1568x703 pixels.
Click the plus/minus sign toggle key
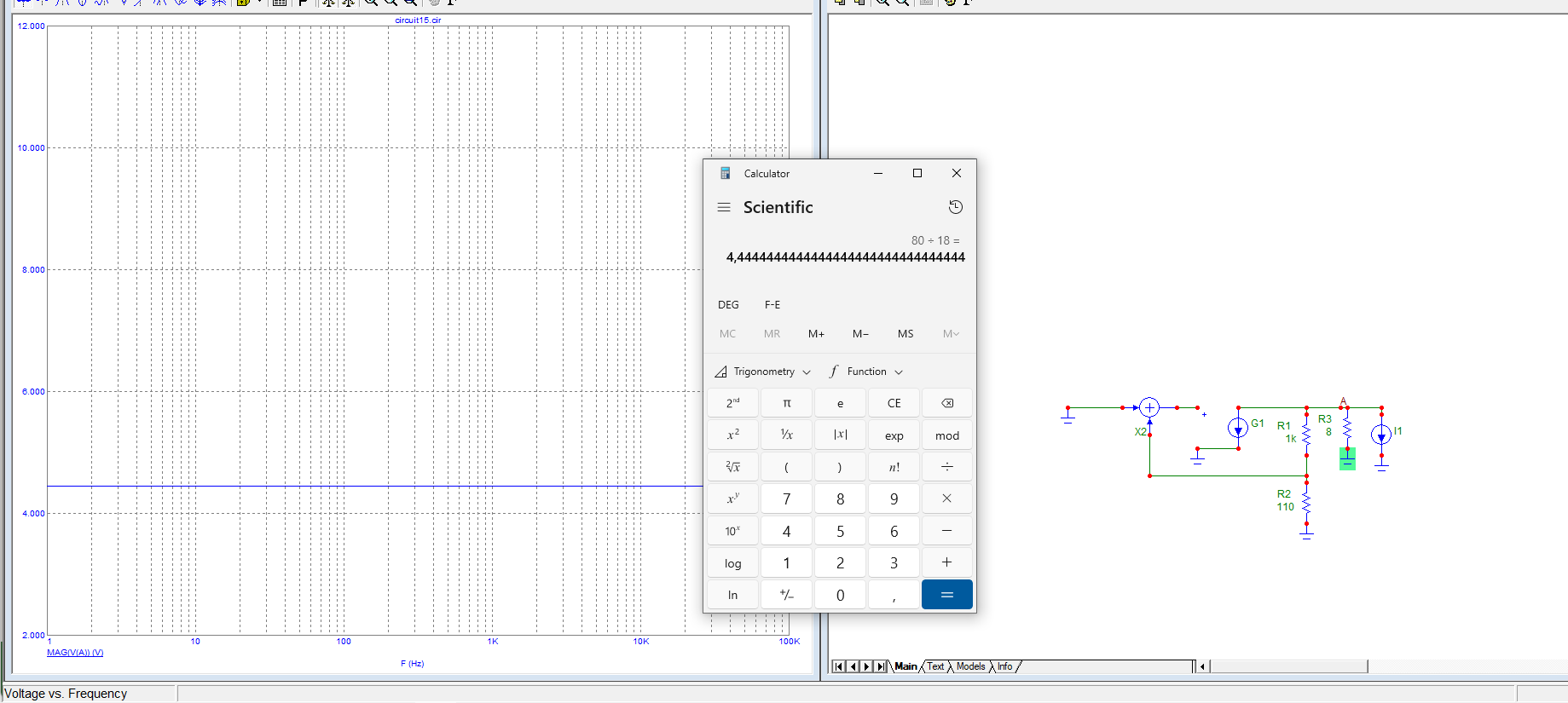(x=787, y=595)
